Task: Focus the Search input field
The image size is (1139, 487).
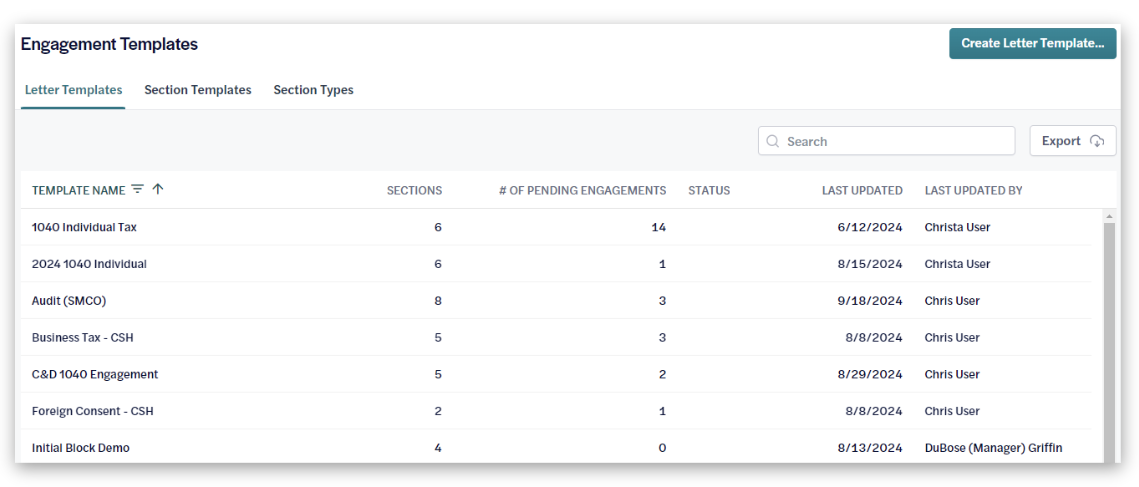Action: pyautogui.click(x=886, y=141)
